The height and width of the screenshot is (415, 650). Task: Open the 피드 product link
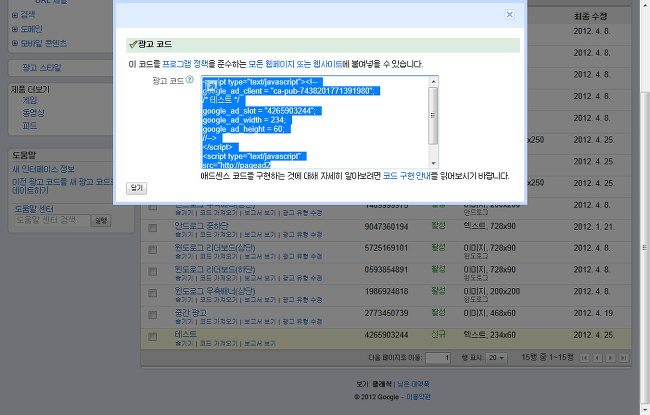point(30,126)
